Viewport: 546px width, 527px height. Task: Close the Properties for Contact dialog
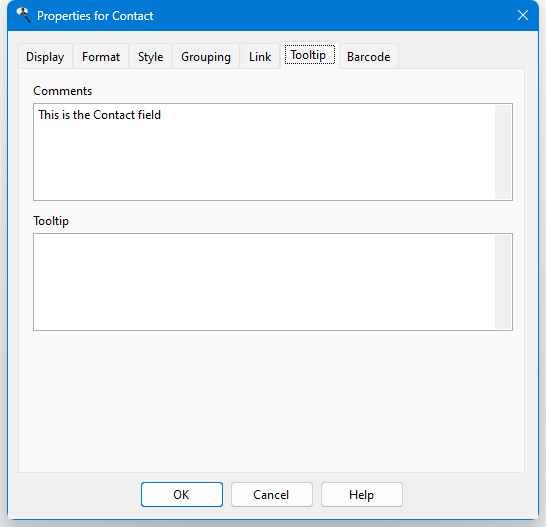click(x=523, y=15)
